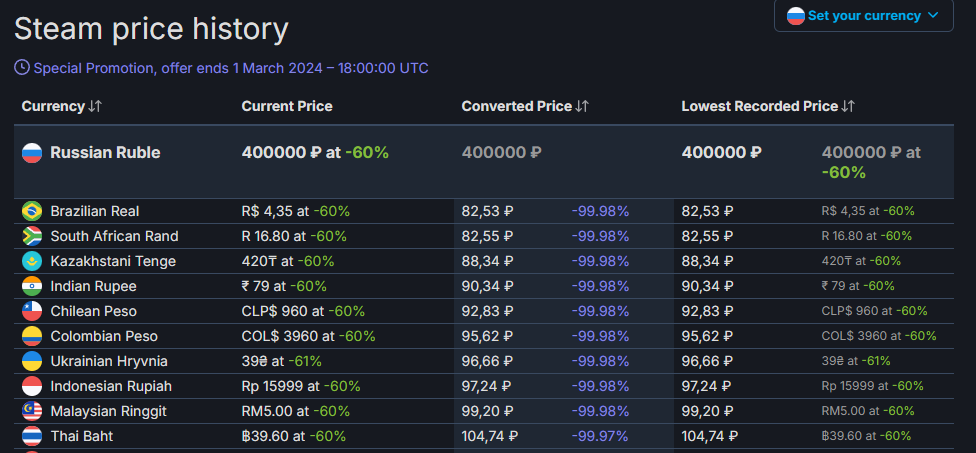Click the current price ₹ 79 at -60%
This screenshot has height=453, width=976.
tap(284, 286)
